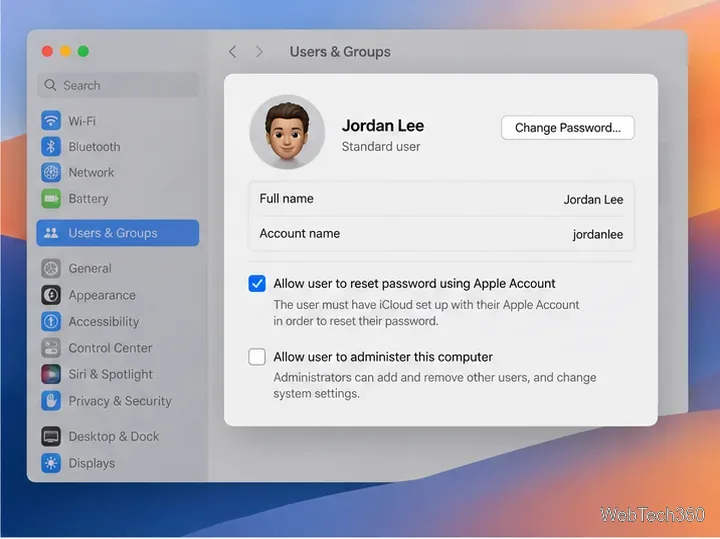This screenshot has height=539, width=720.
Task: Click the Standard user label
Action: pos(381,146)
